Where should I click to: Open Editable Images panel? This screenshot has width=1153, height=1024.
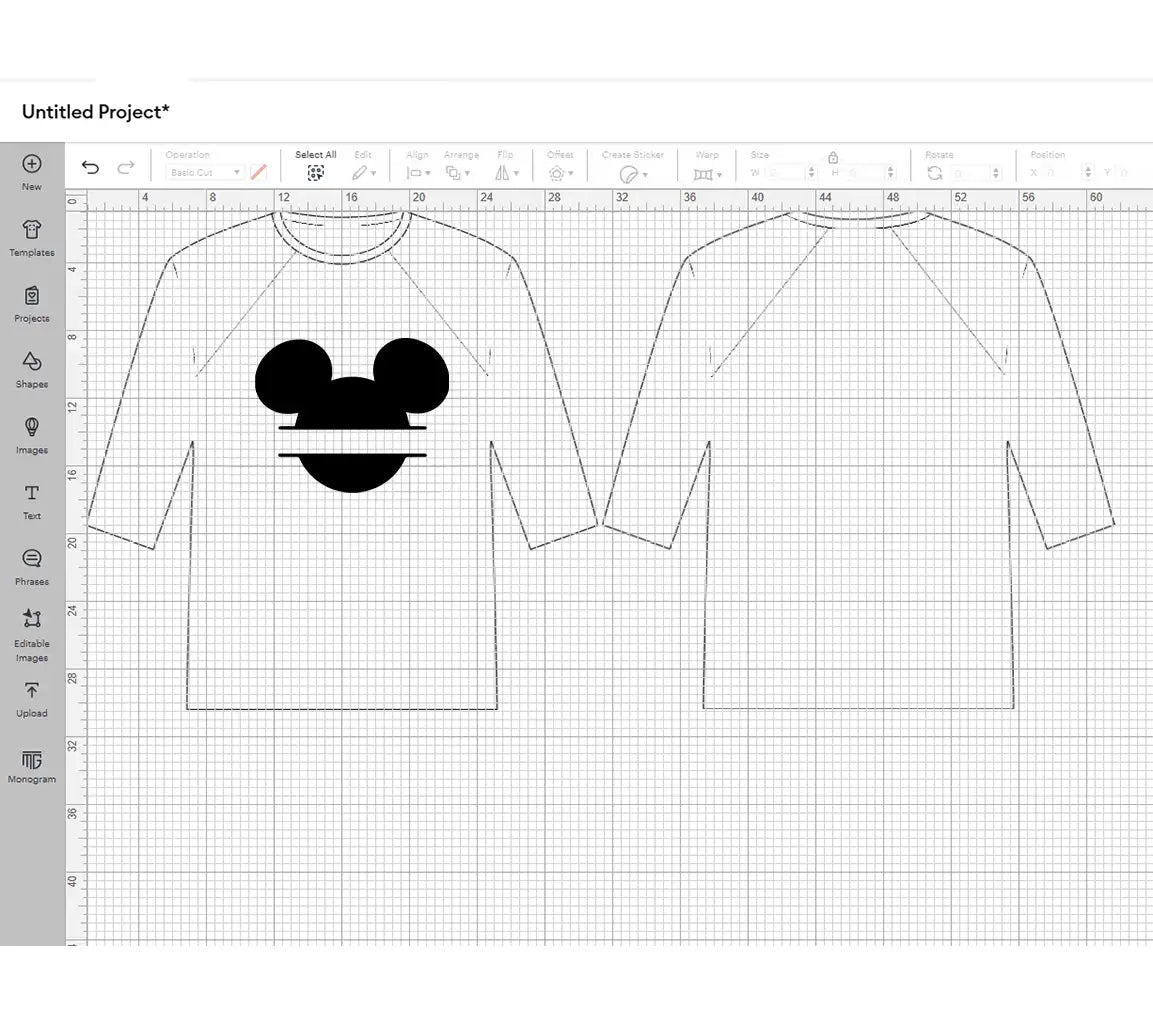click(32, 635)
